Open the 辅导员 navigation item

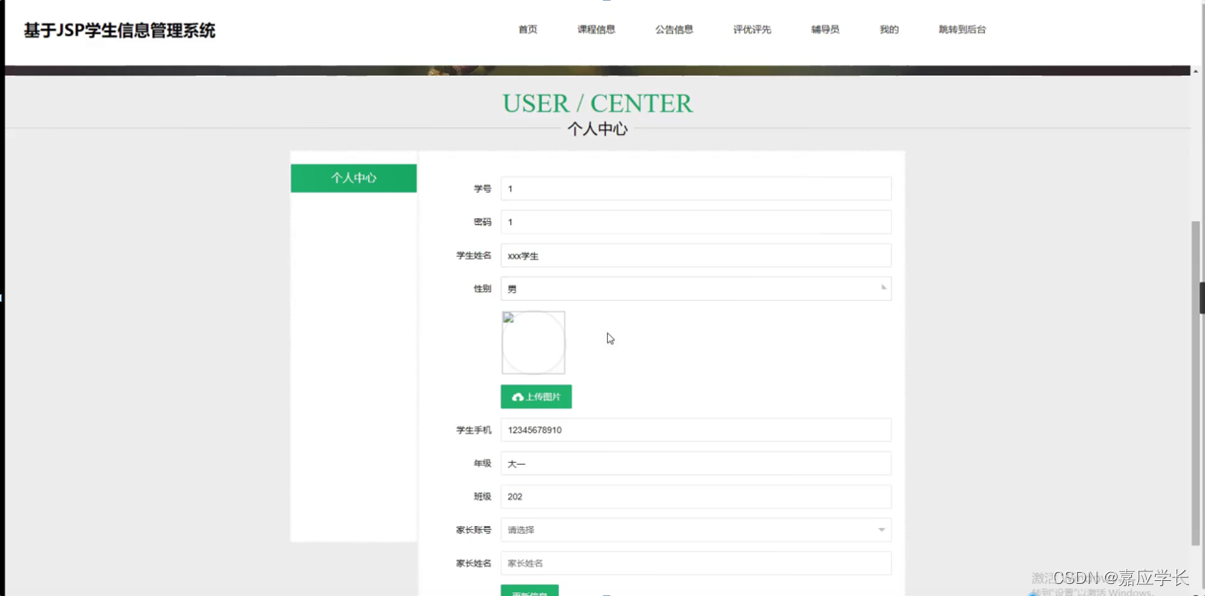point(825,30)
